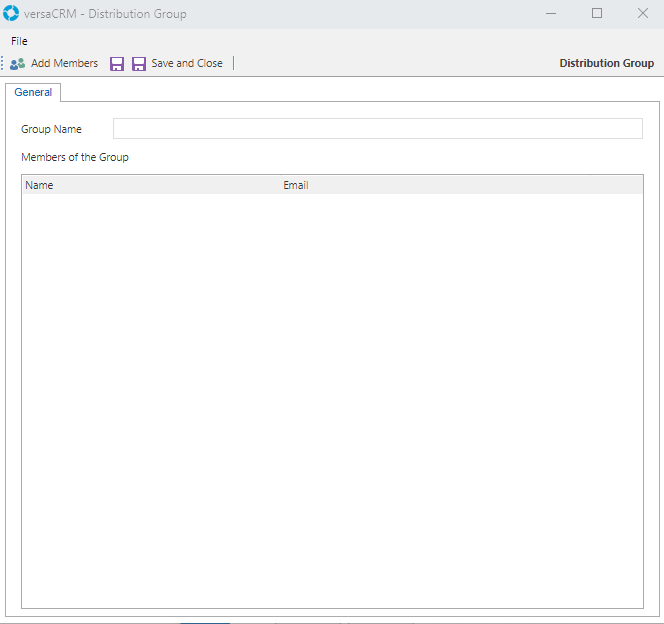The width and height of the screenshot is (664, 624).
Task: Click the Members of the Group label
Action: (75, 157)
